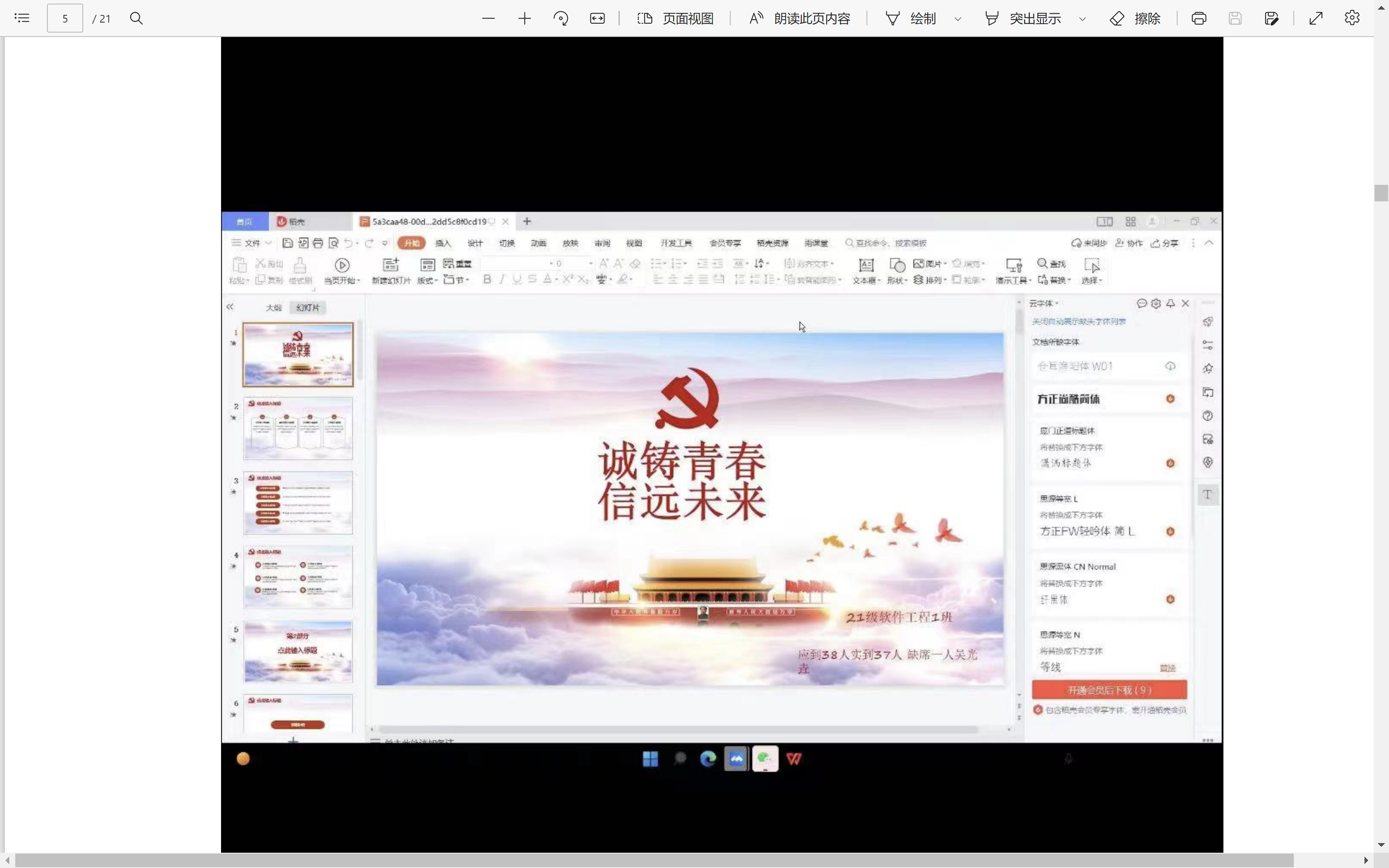The width and height of the screenshot is (1389, 868).
Task: Enter fullscreen with the expand arrows icon
Action: [x=1315, y=18]
